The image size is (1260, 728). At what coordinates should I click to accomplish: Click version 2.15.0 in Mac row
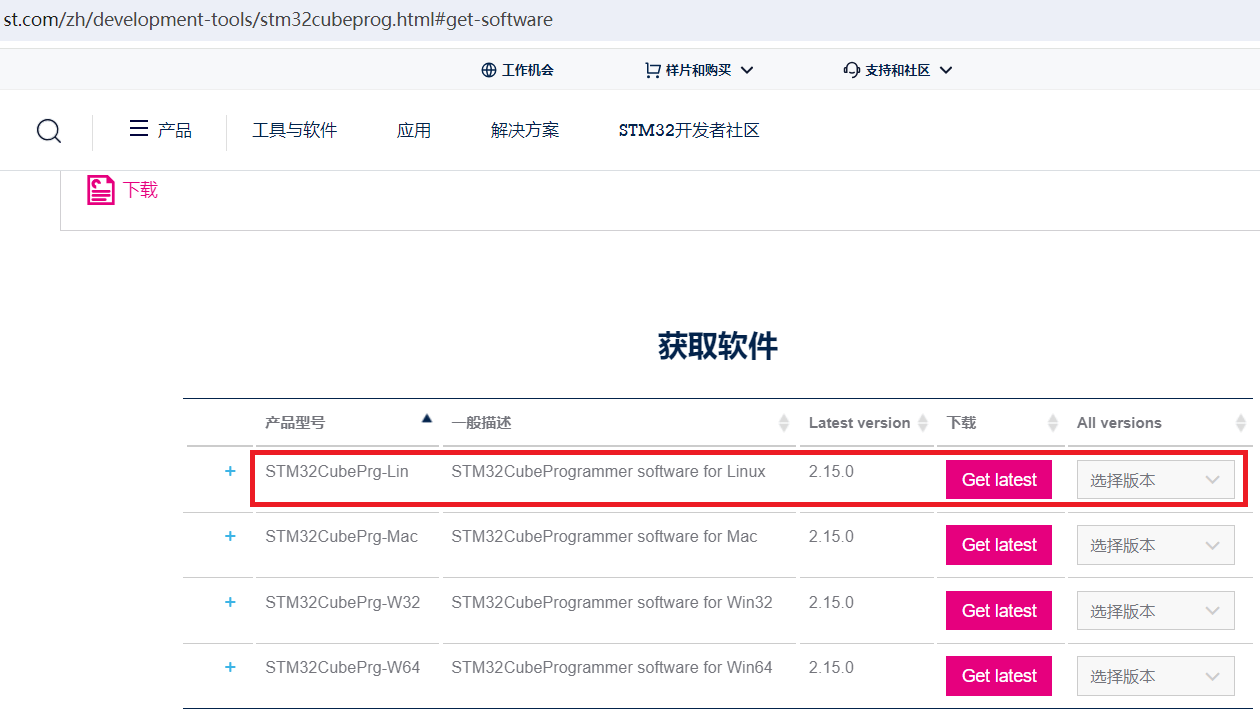pos(831,536)
